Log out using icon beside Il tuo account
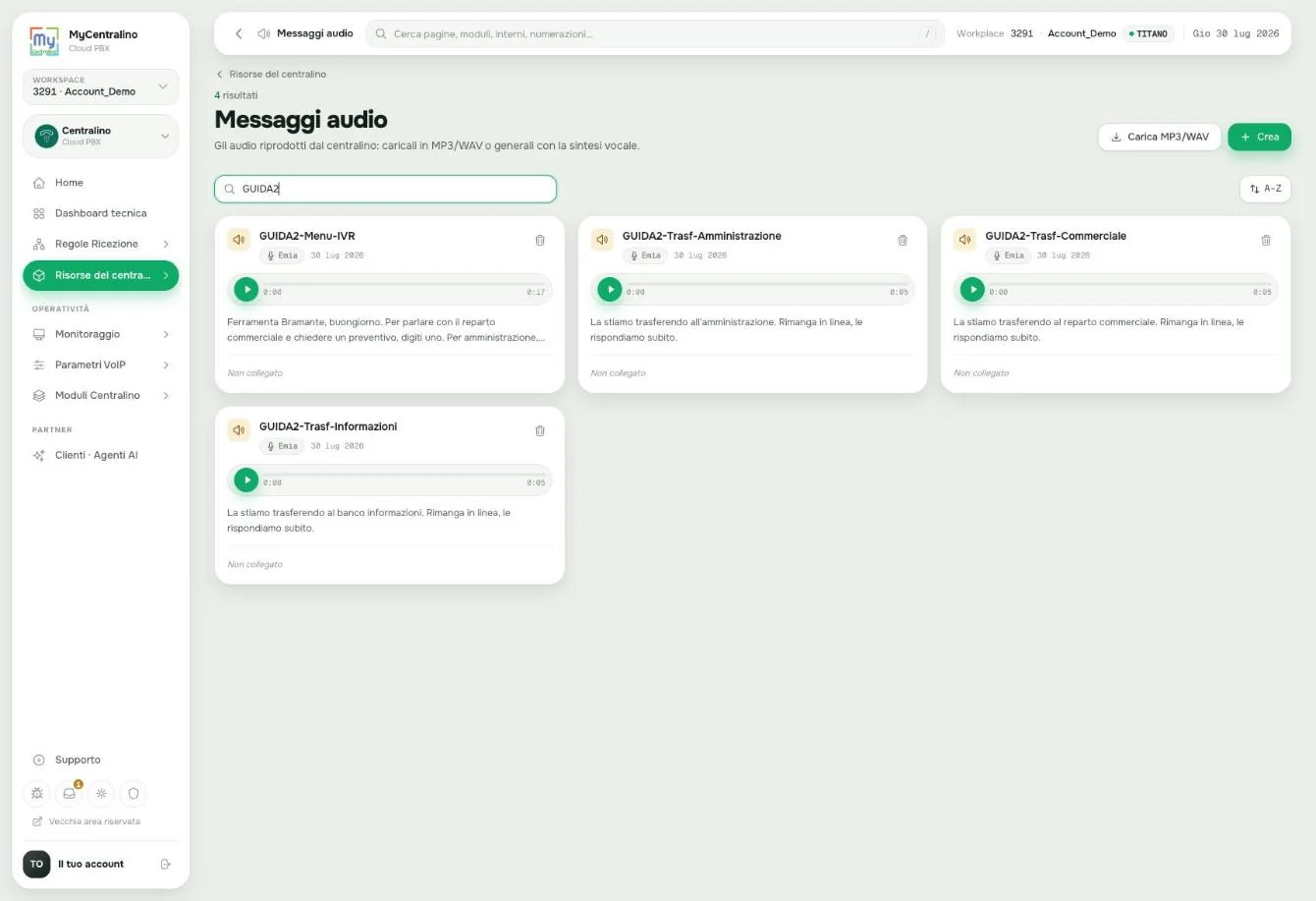Image resolution: width=1316 pixels, height=901 pixels. tap(165, 865)
